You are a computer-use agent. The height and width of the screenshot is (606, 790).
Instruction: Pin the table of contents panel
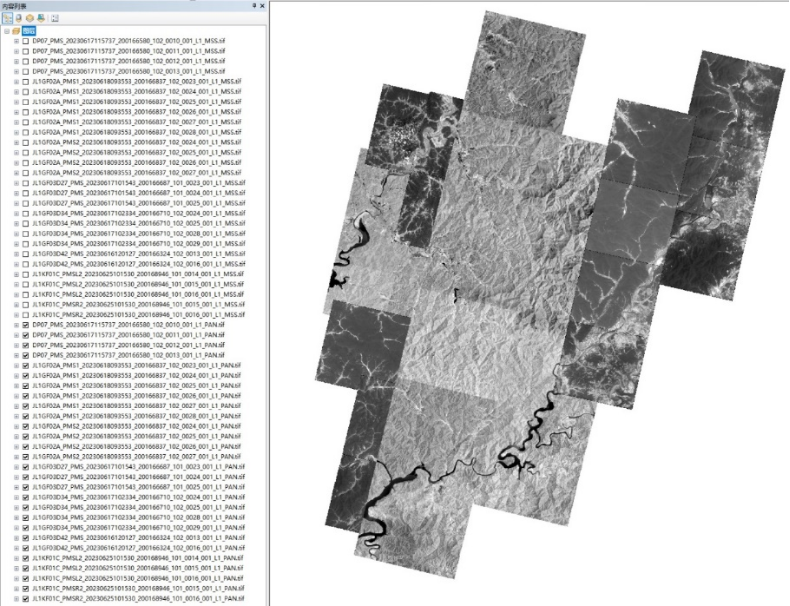251,6
